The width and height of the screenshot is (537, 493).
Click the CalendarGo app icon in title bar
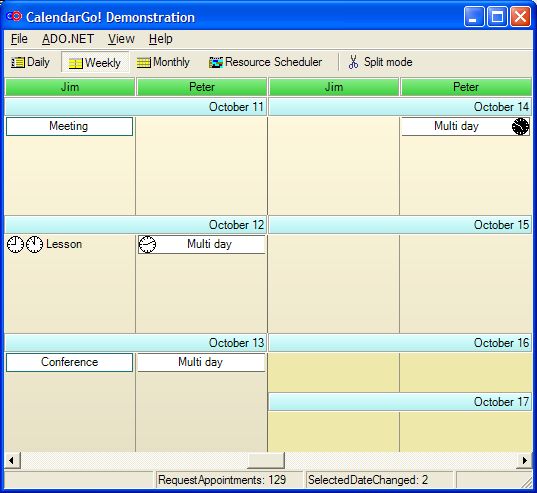point(14,16)
